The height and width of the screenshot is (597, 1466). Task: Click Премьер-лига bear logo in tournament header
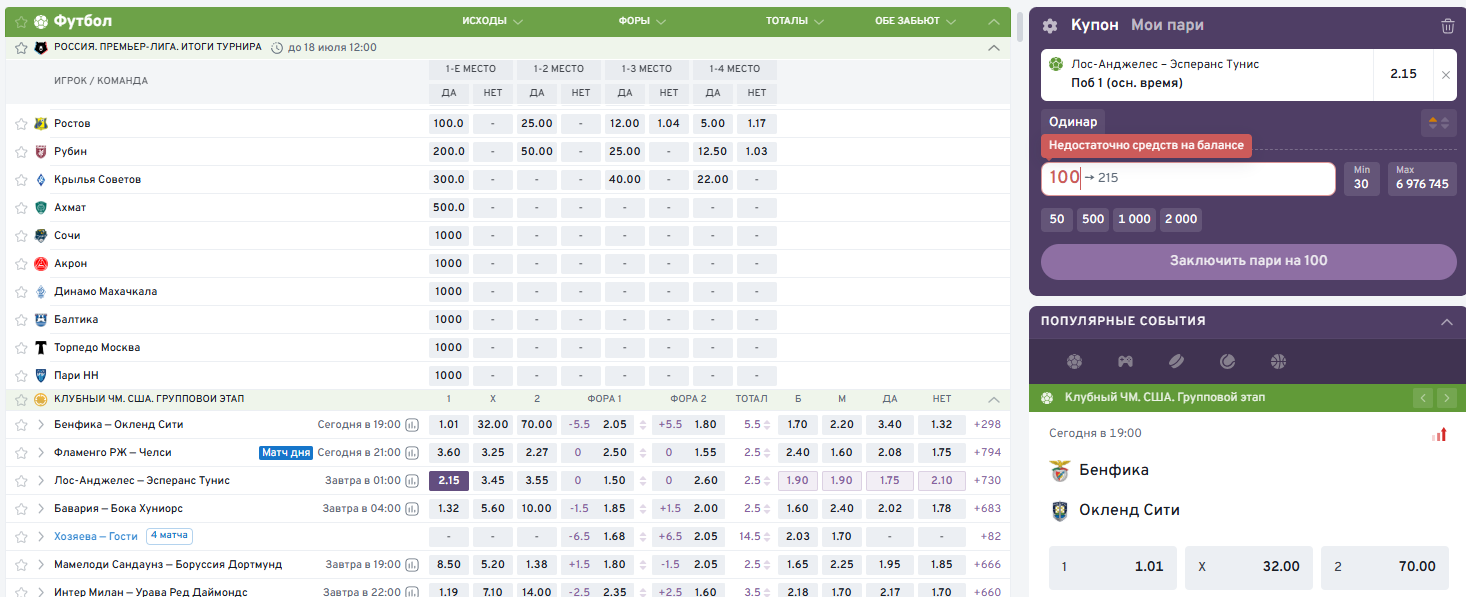coord(41,47)
